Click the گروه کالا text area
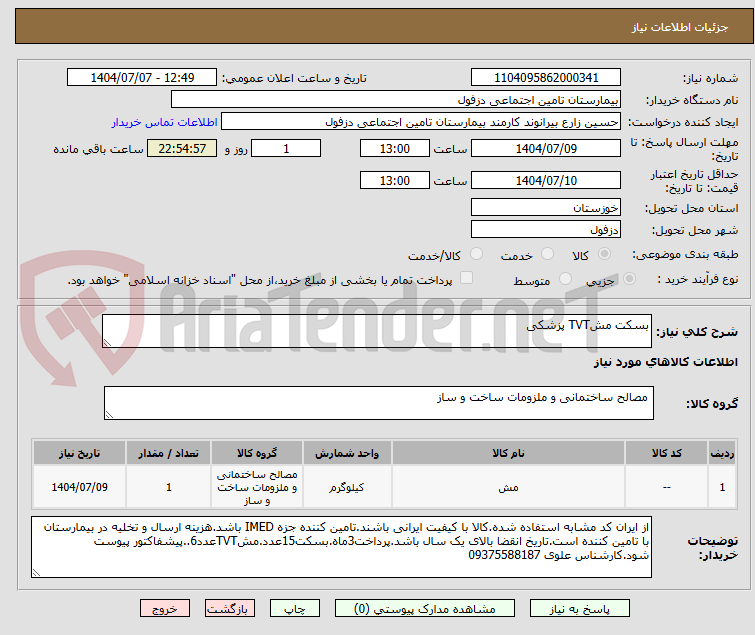The width and height of the screenshot is (755, 635). tap(378, 402)
